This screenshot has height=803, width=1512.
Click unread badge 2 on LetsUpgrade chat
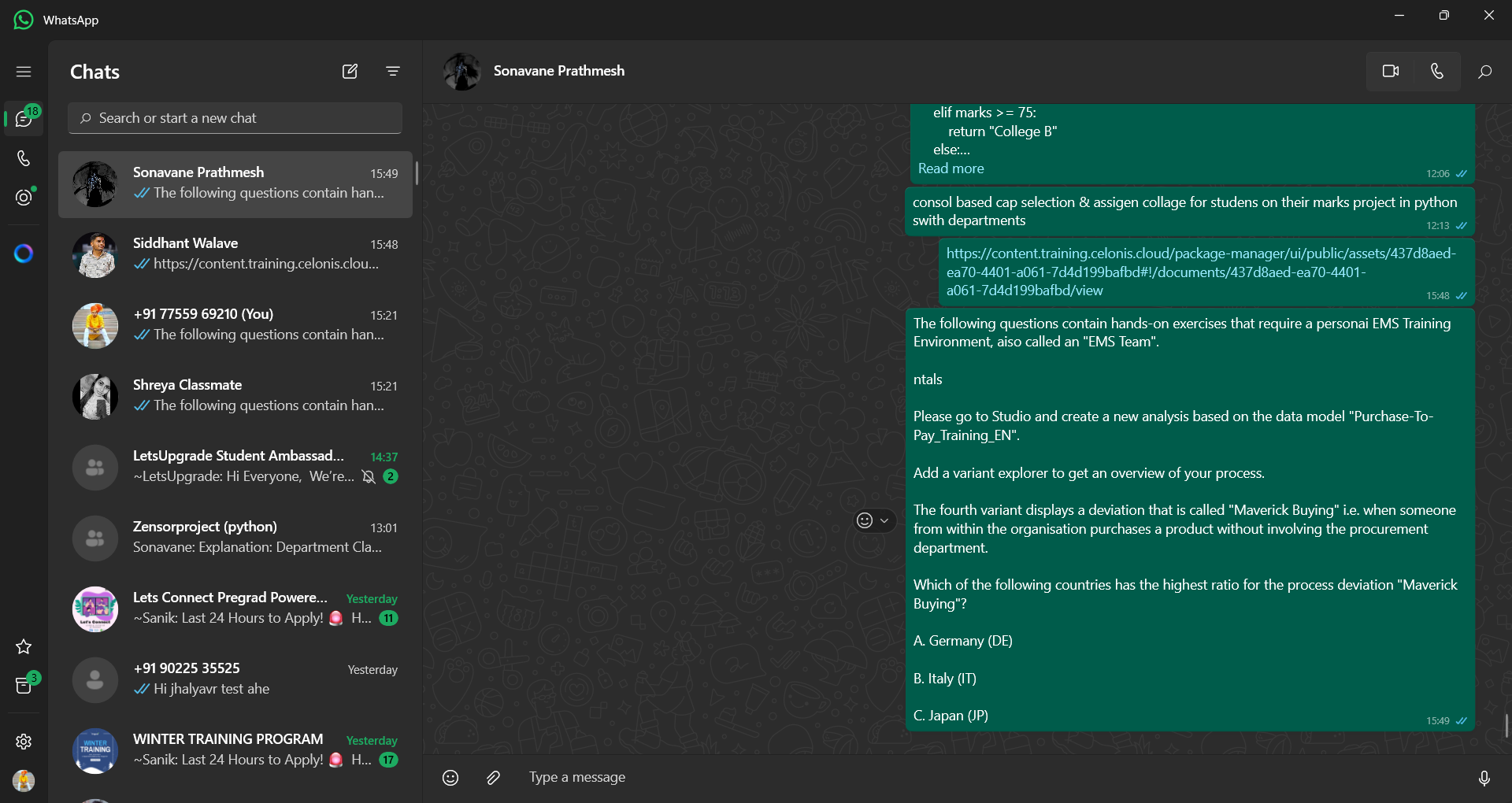point(390,476)
